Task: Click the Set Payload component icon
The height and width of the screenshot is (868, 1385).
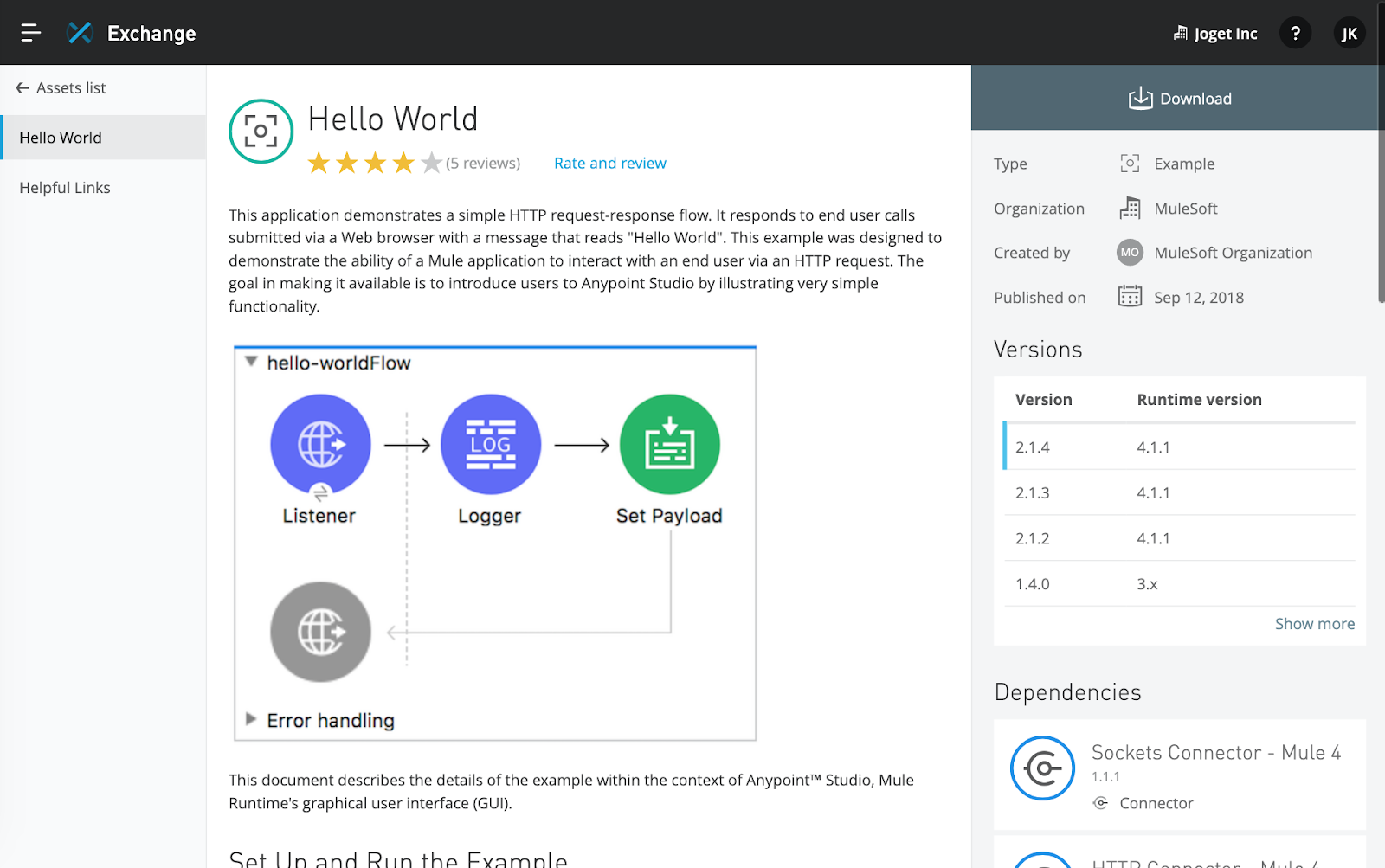Action: pos(670,445)
